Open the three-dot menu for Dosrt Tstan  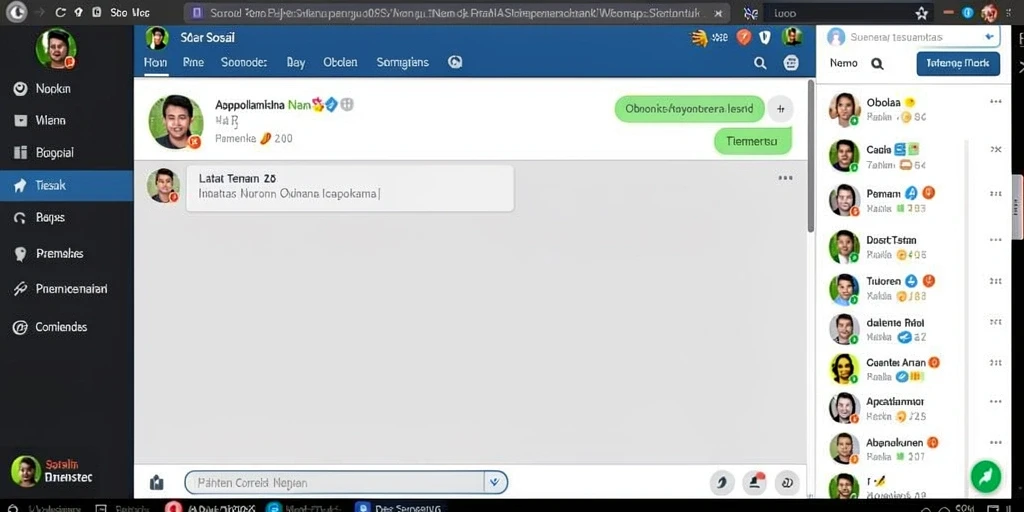click(995, 240)
